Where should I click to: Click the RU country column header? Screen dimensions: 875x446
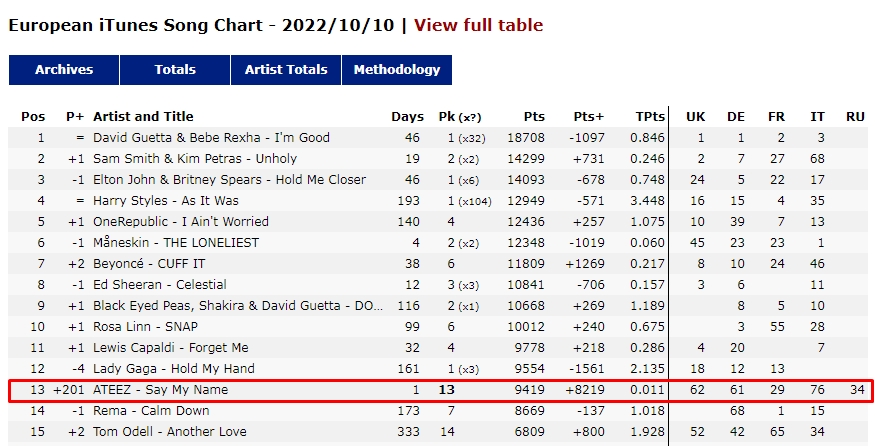tap(855, 117)
